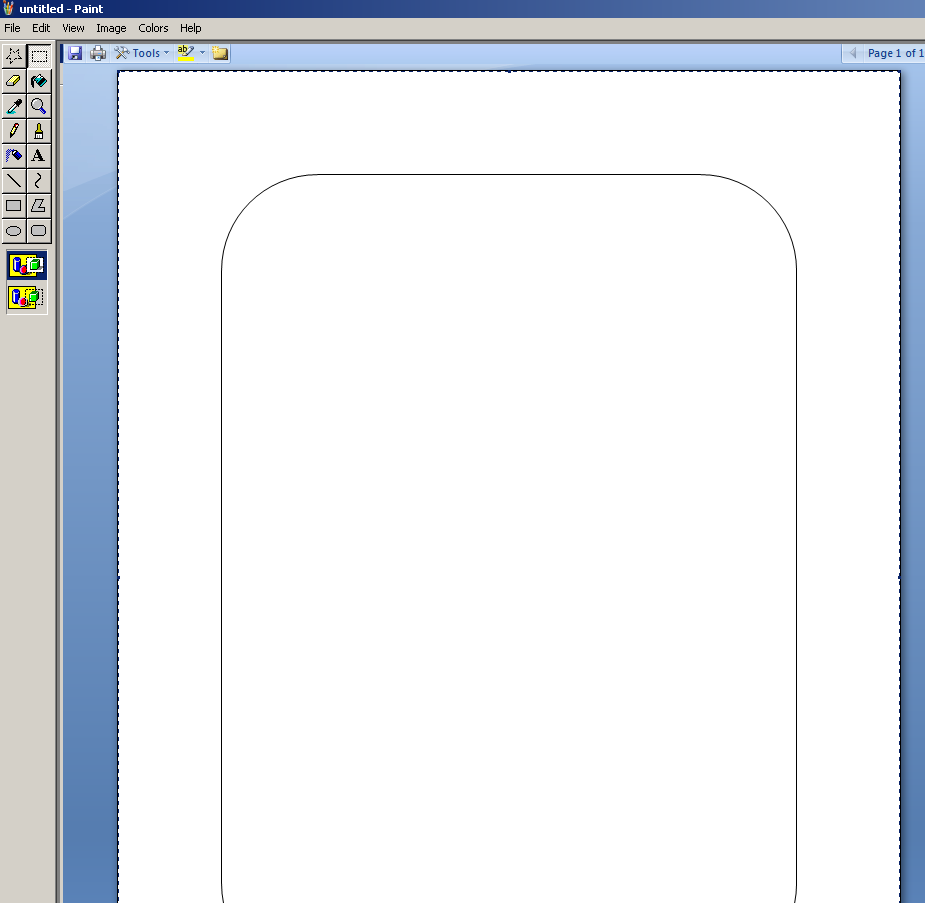Select the Eraser tool
The height and width of the screenshot is (903, 925).
[x=13, y=81]
